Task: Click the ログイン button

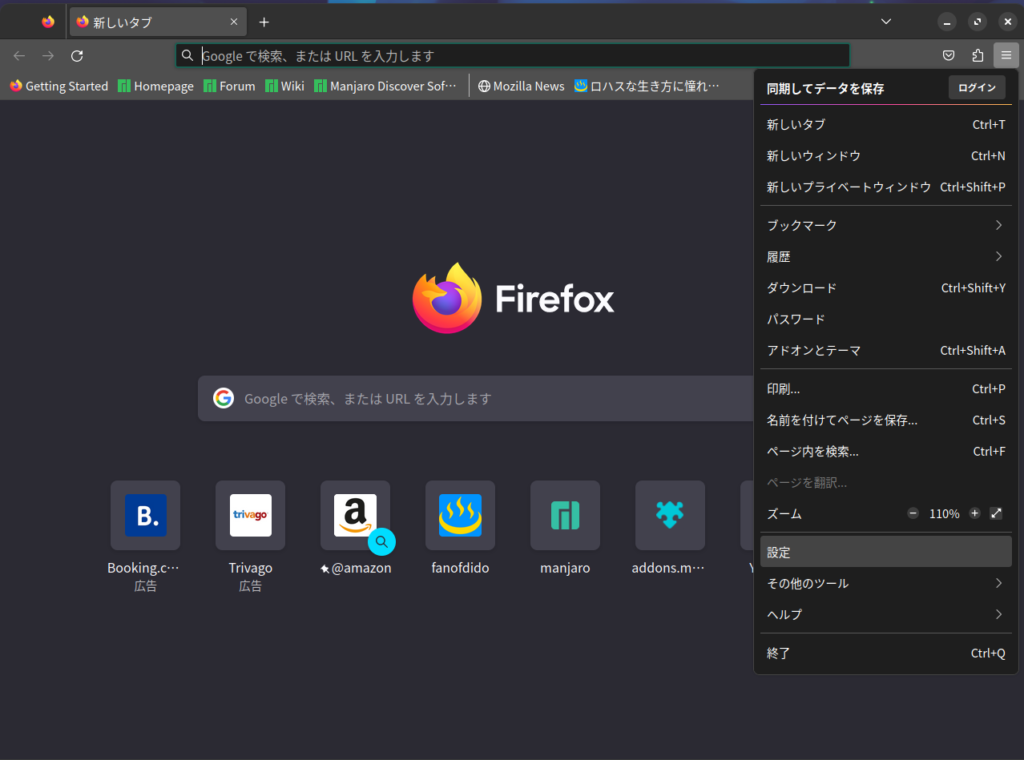Action: (977, 87)
